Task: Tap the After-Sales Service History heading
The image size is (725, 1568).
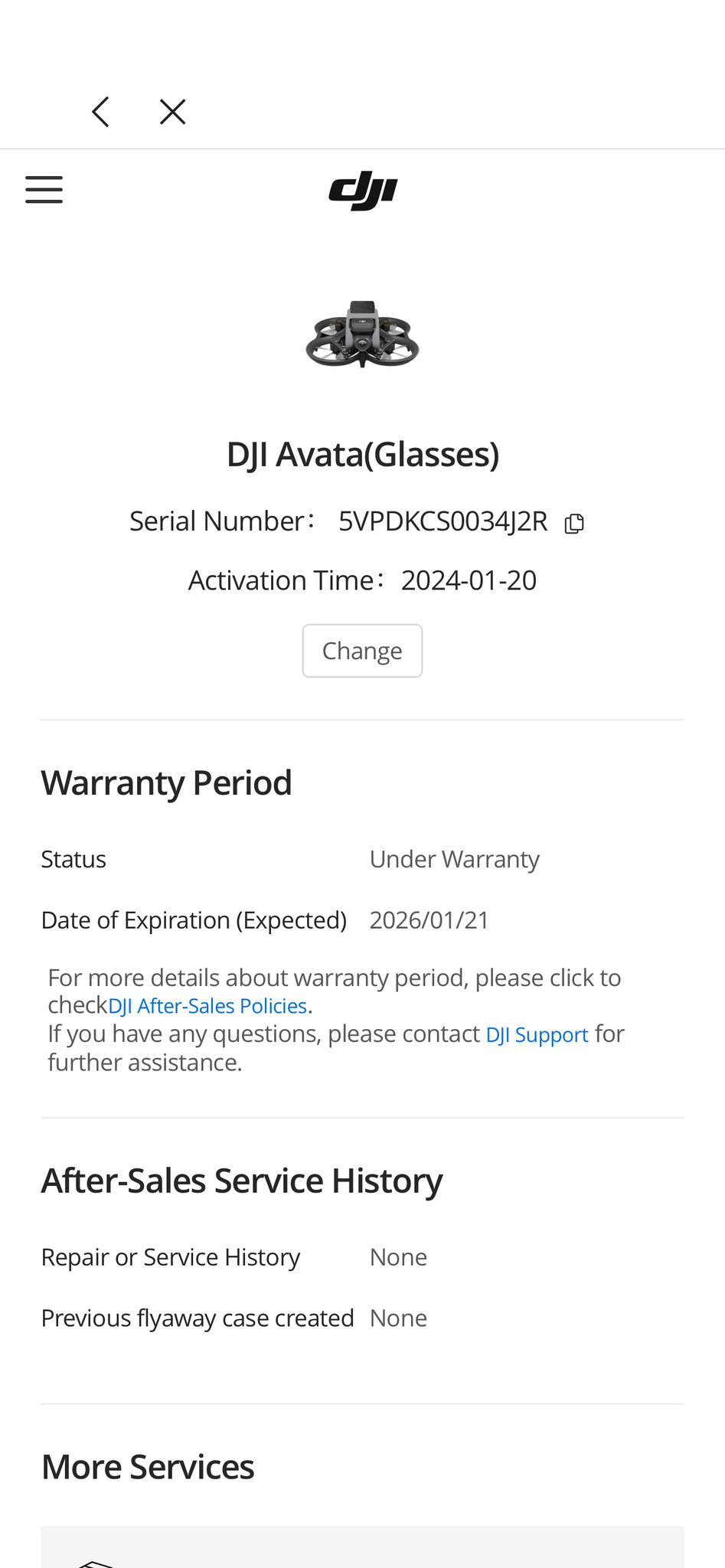Action: 241,1181
